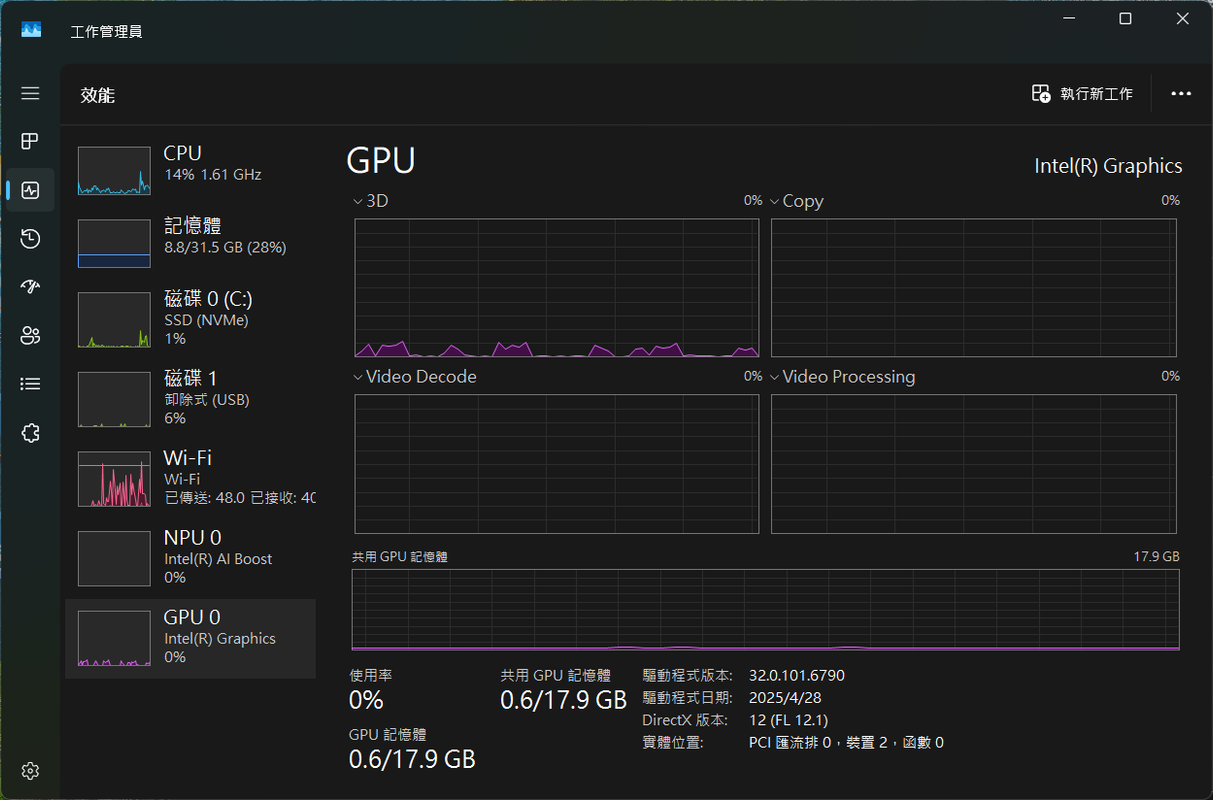Click driver date 2025/4/28
1213x800 pixels.
(785, 698)
